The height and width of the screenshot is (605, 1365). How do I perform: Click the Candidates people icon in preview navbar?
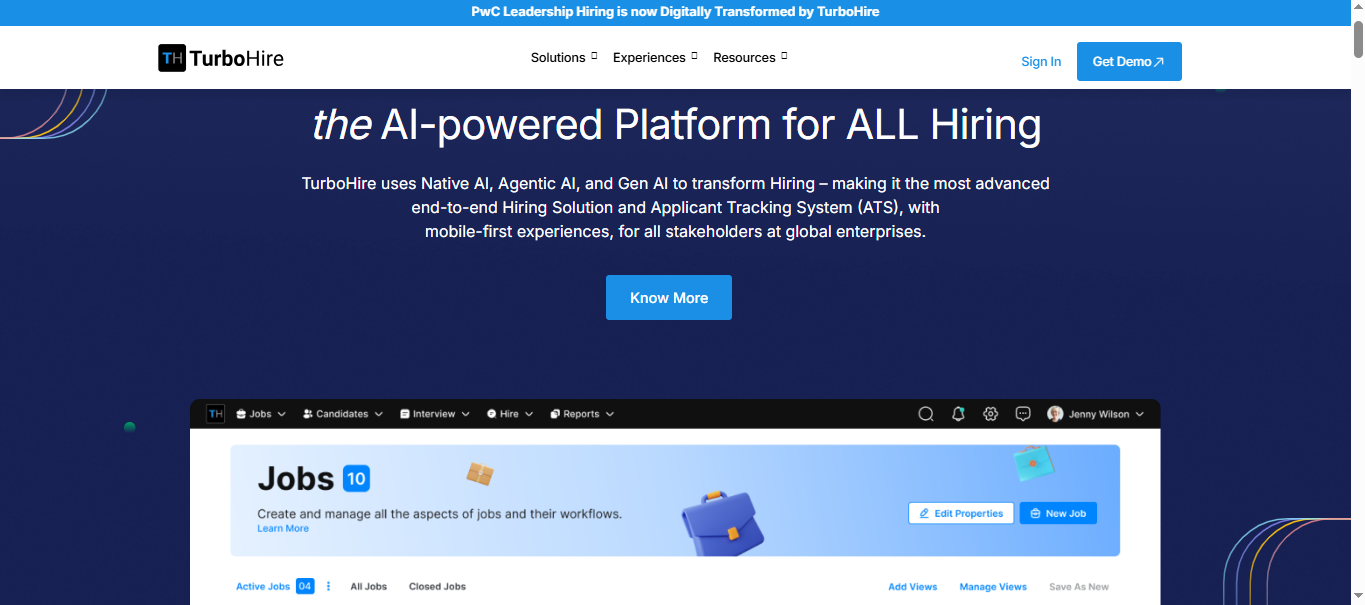pos(308,414)
